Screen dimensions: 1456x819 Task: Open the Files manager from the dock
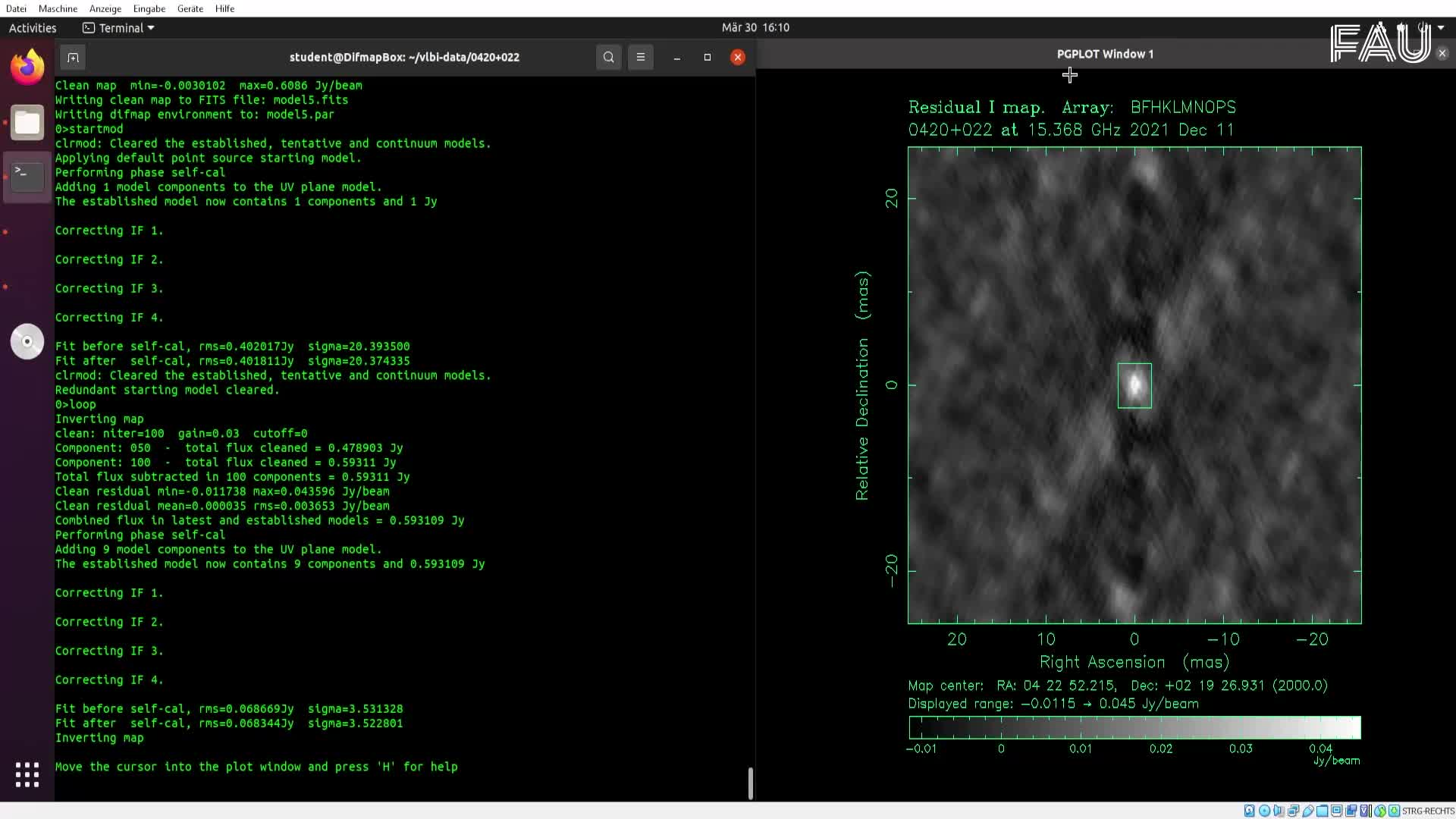pyautogui.click(x=27, y=122)
